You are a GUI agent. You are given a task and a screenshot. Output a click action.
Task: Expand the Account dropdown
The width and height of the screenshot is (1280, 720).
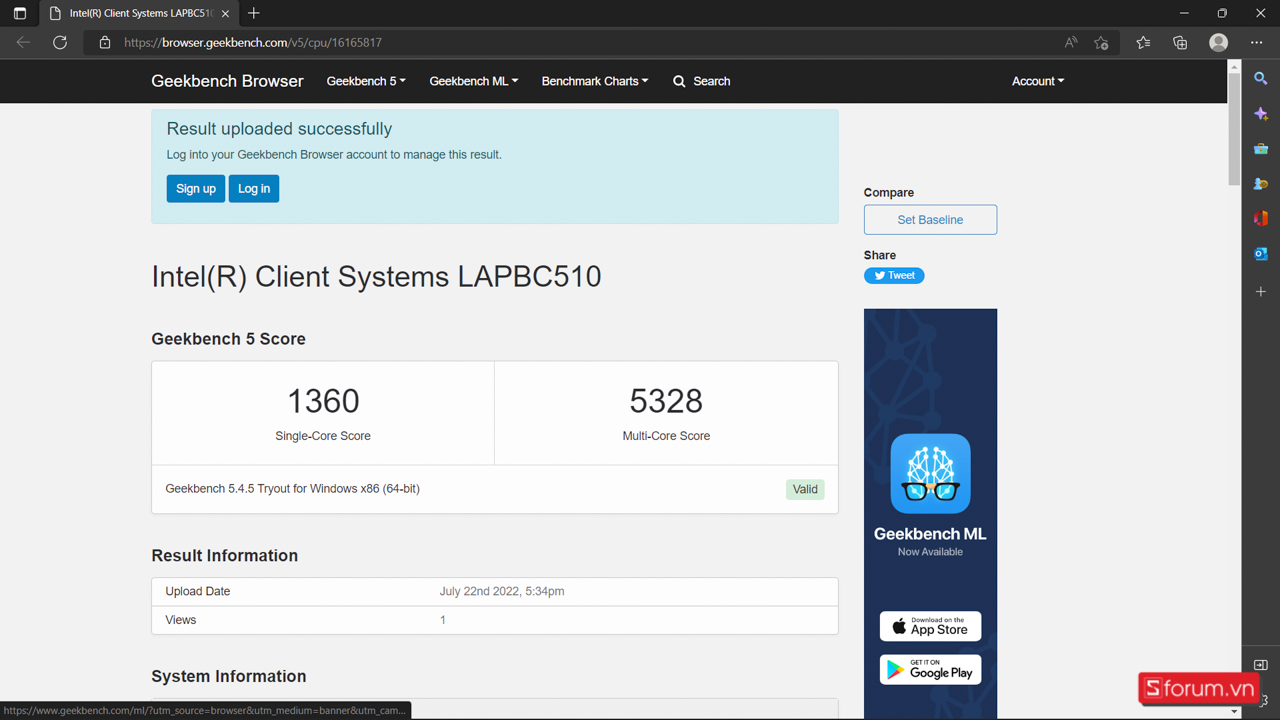[1038, 81]
